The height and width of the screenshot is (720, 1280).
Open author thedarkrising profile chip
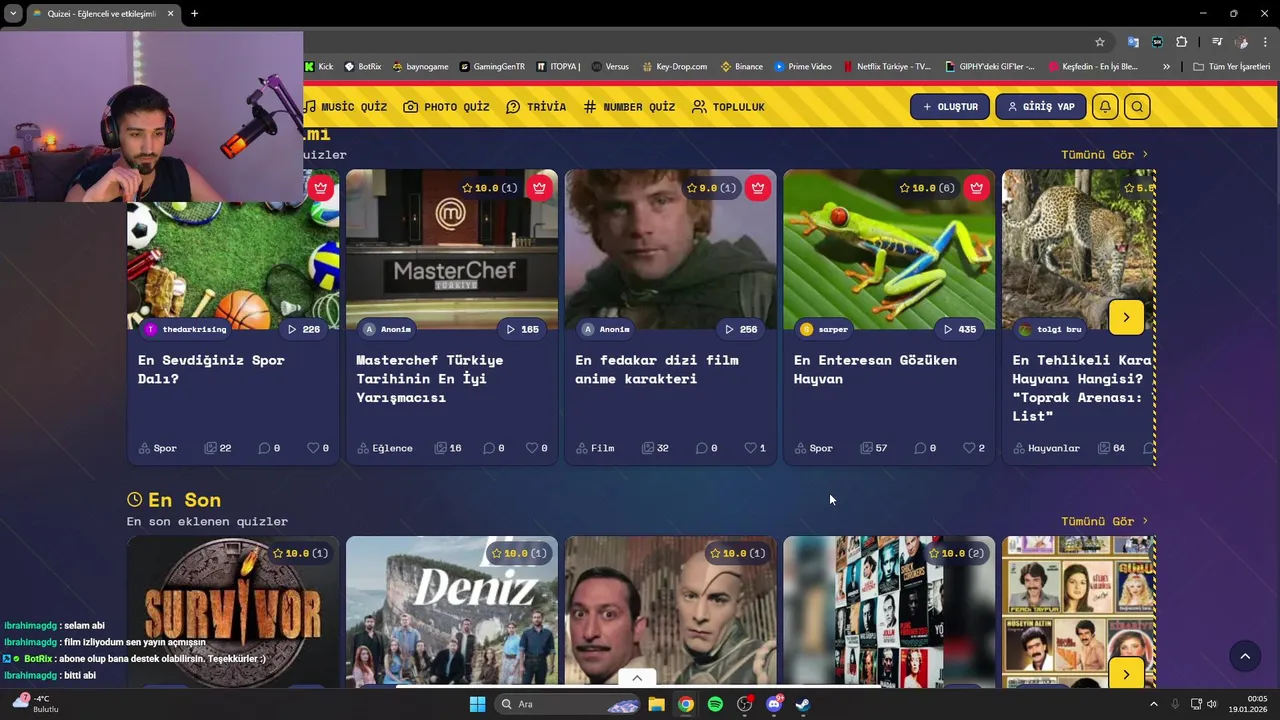pyautogui.click(x=187, y=329)
